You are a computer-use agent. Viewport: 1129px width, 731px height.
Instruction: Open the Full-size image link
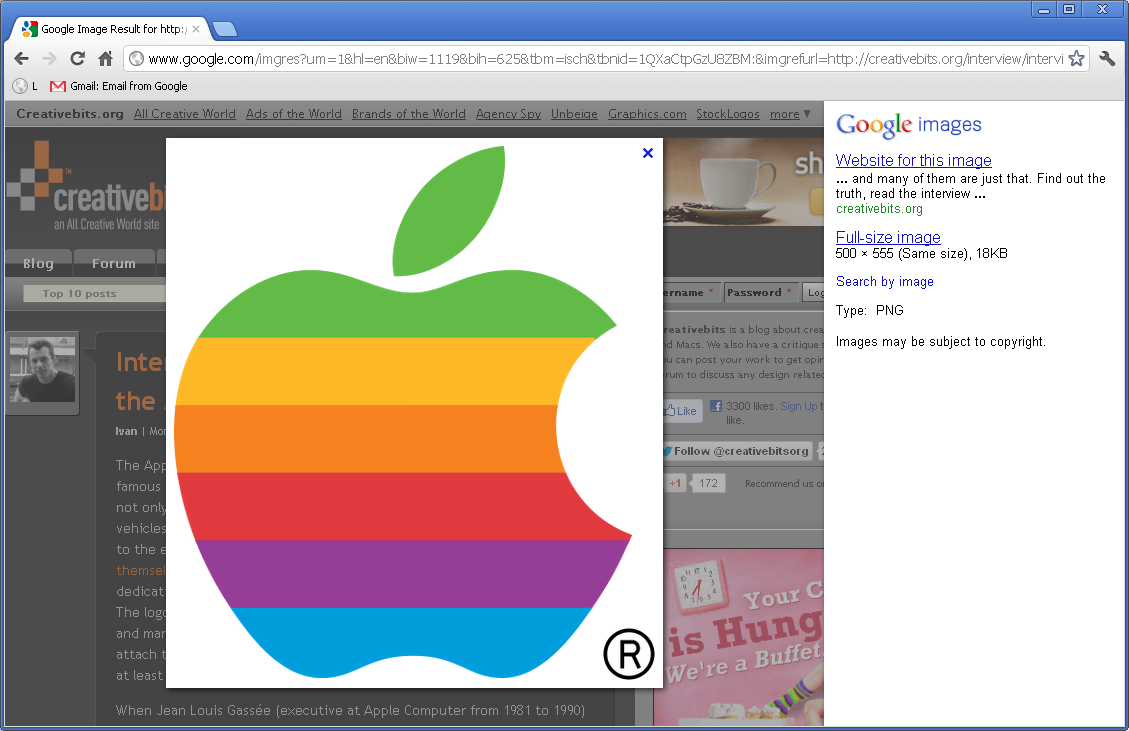[x=888, y=237]
